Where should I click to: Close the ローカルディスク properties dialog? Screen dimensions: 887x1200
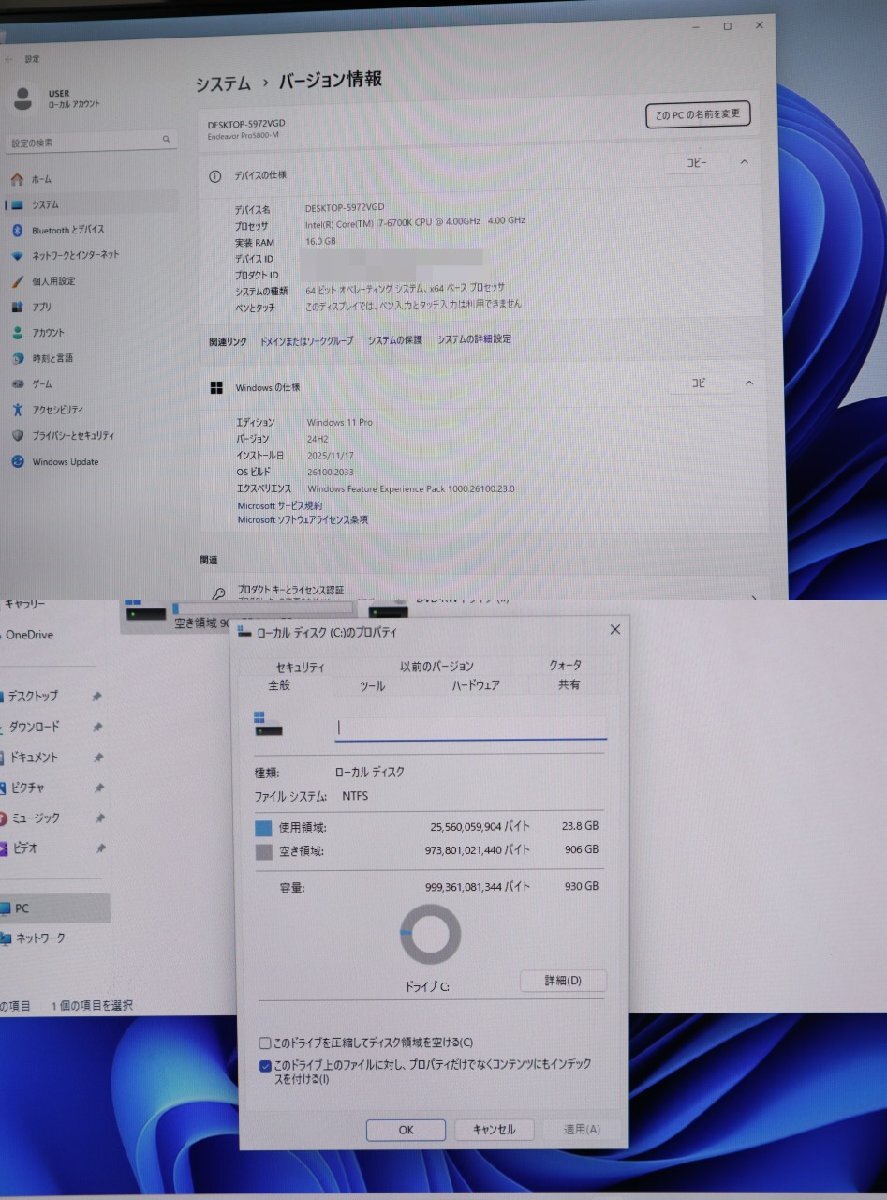click(x=615, y=629)
